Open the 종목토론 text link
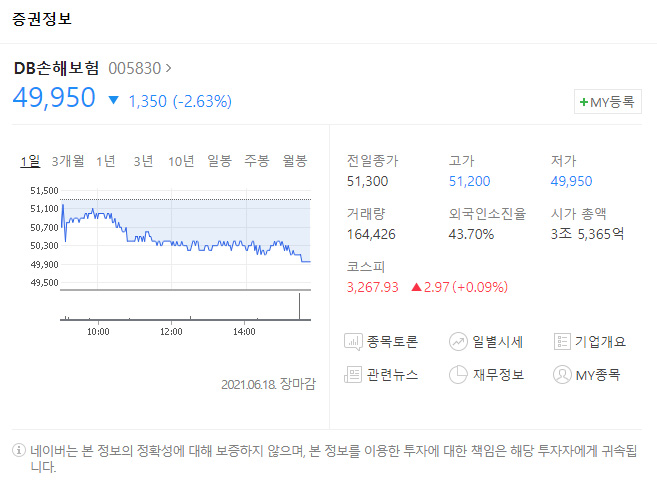Image resolution: width=657 pixels, height=481 pixels. (x=392, y=342)
